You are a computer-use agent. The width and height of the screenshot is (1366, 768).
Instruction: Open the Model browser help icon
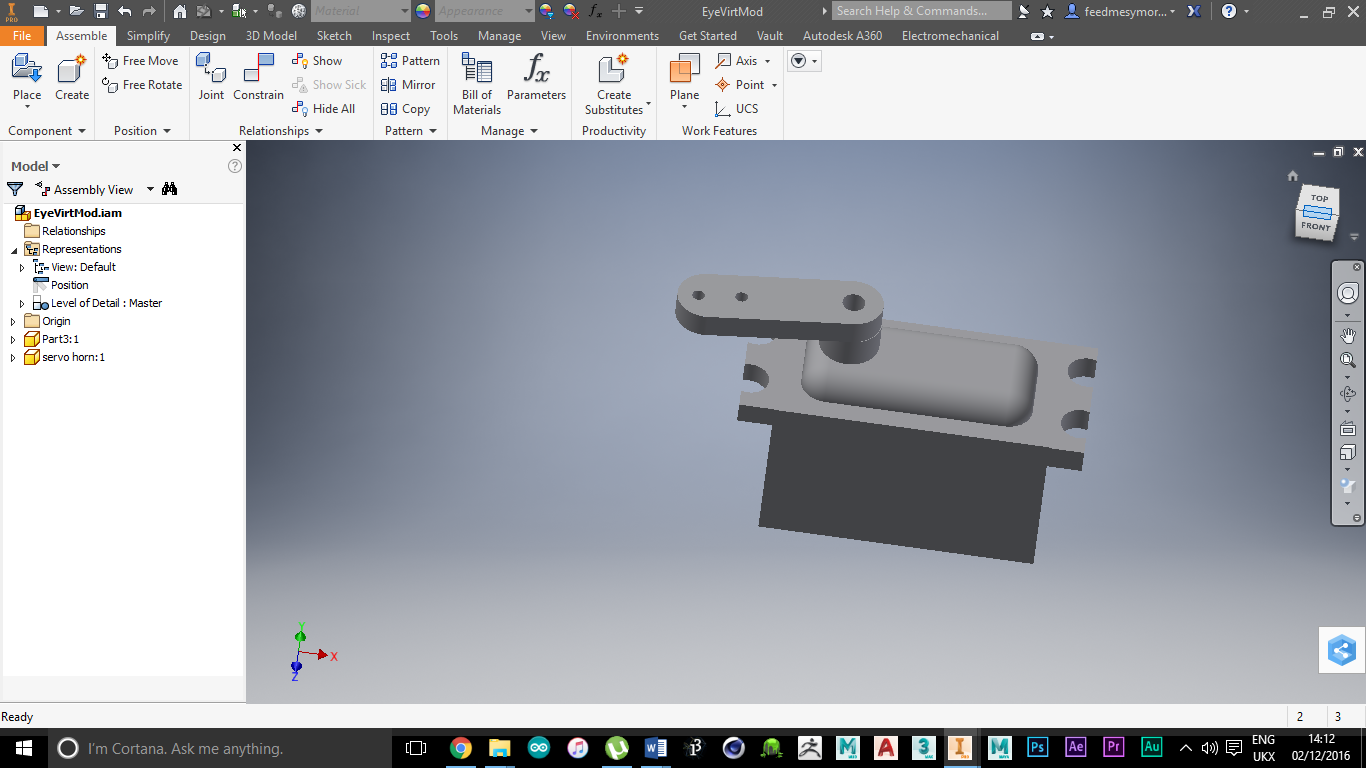coord(235,166)
